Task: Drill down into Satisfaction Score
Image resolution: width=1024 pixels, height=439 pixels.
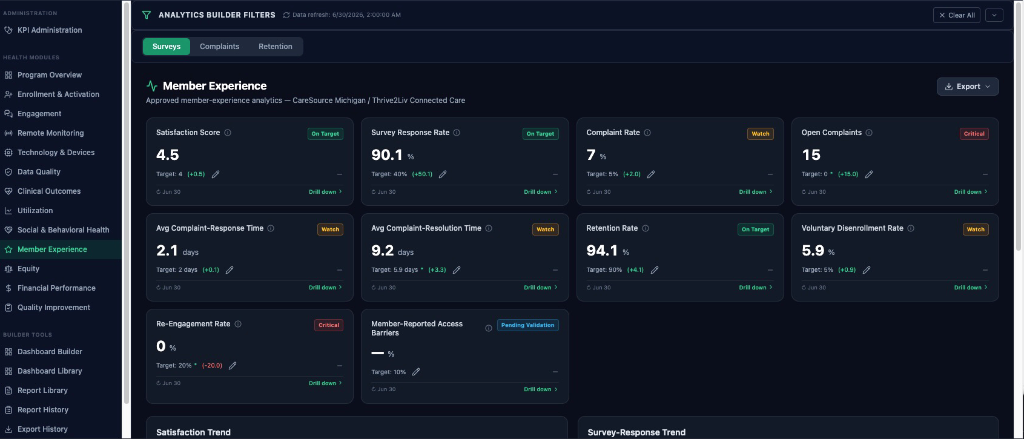Action: coord(325,192)
